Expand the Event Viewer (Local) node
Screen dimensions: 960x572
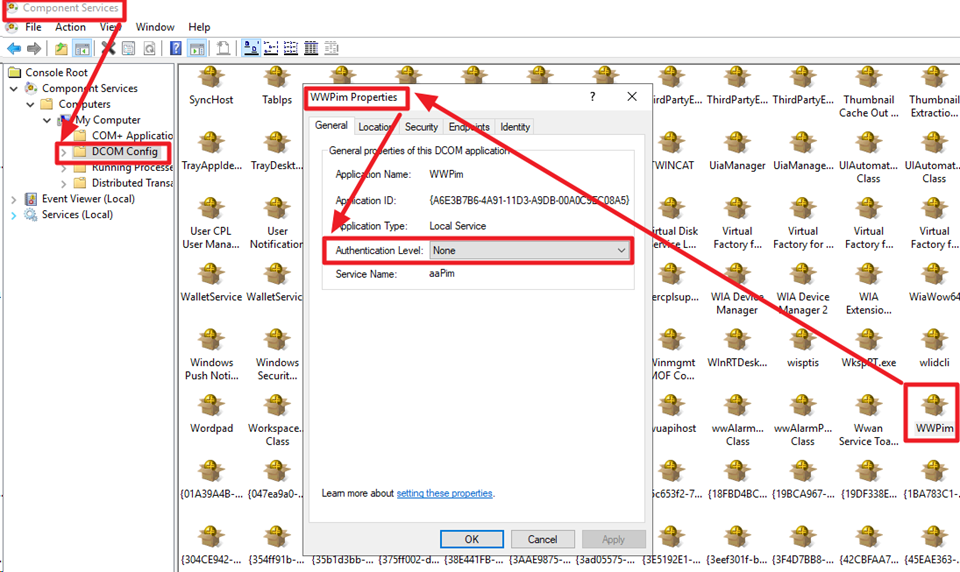(x=14, y=199)
